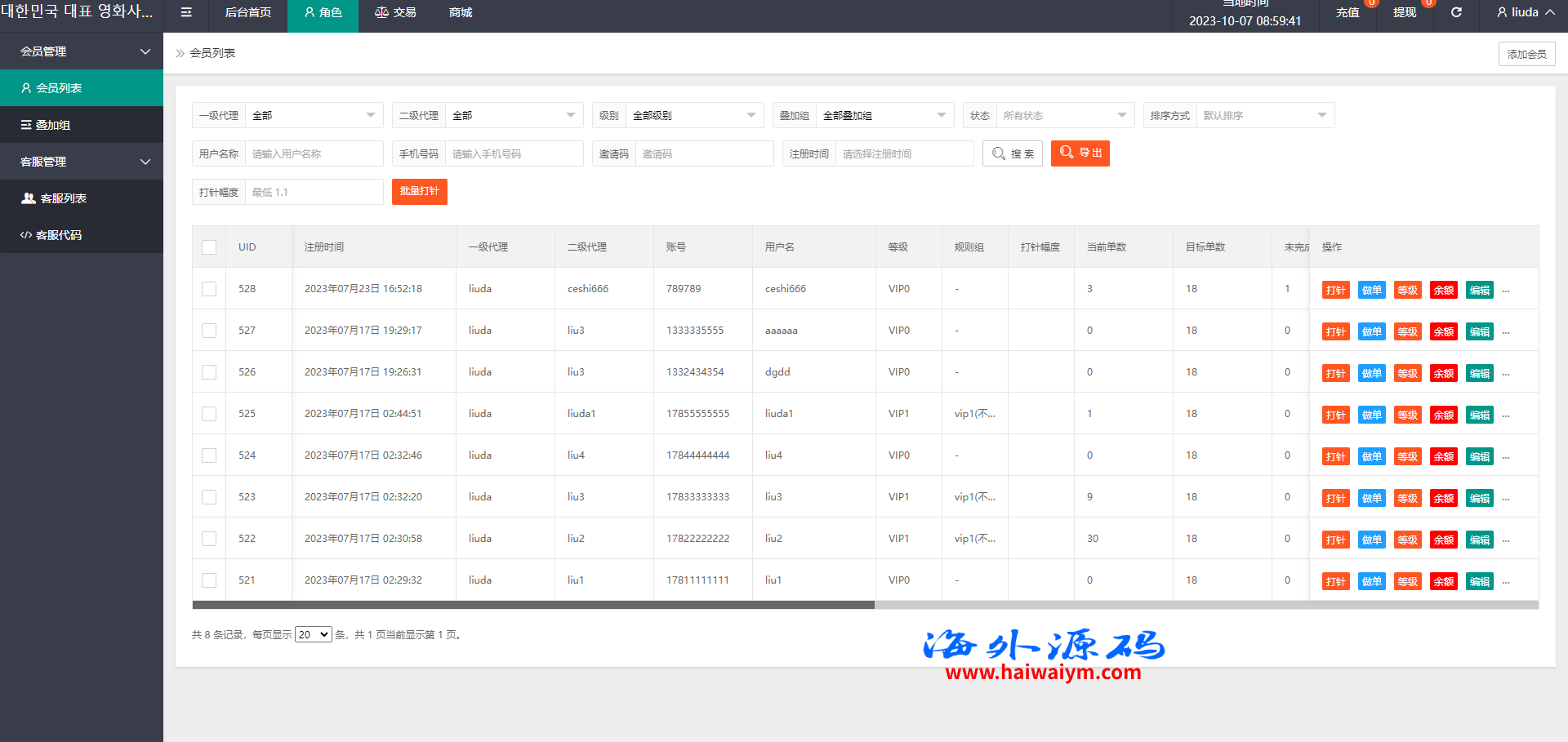The width and height of the screenshot is (1568, 742).
Task: Click the refresh icon in top bar
Action: (1455, 12)
